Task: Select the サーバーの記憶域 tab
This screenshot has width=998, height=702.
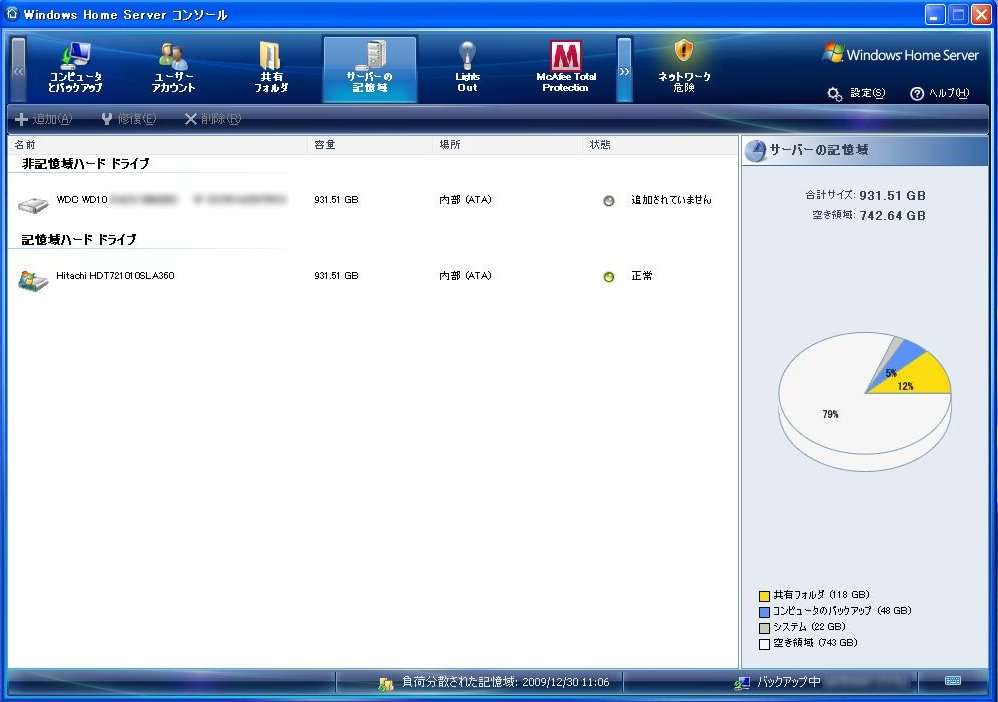Action: pyautogui.click(x=370, y=68)
